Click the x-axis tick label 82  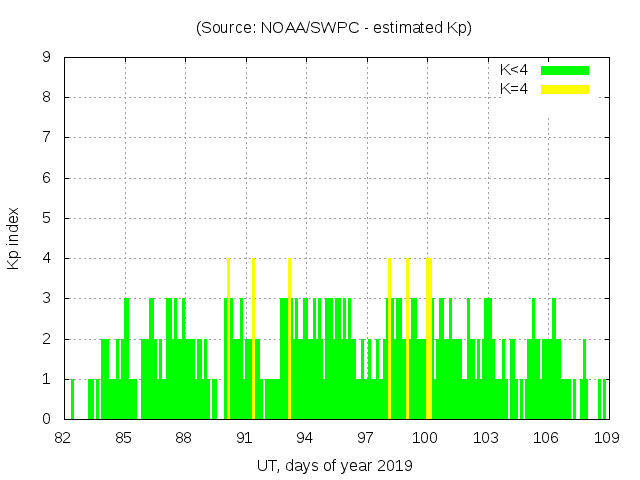point(64,437)
